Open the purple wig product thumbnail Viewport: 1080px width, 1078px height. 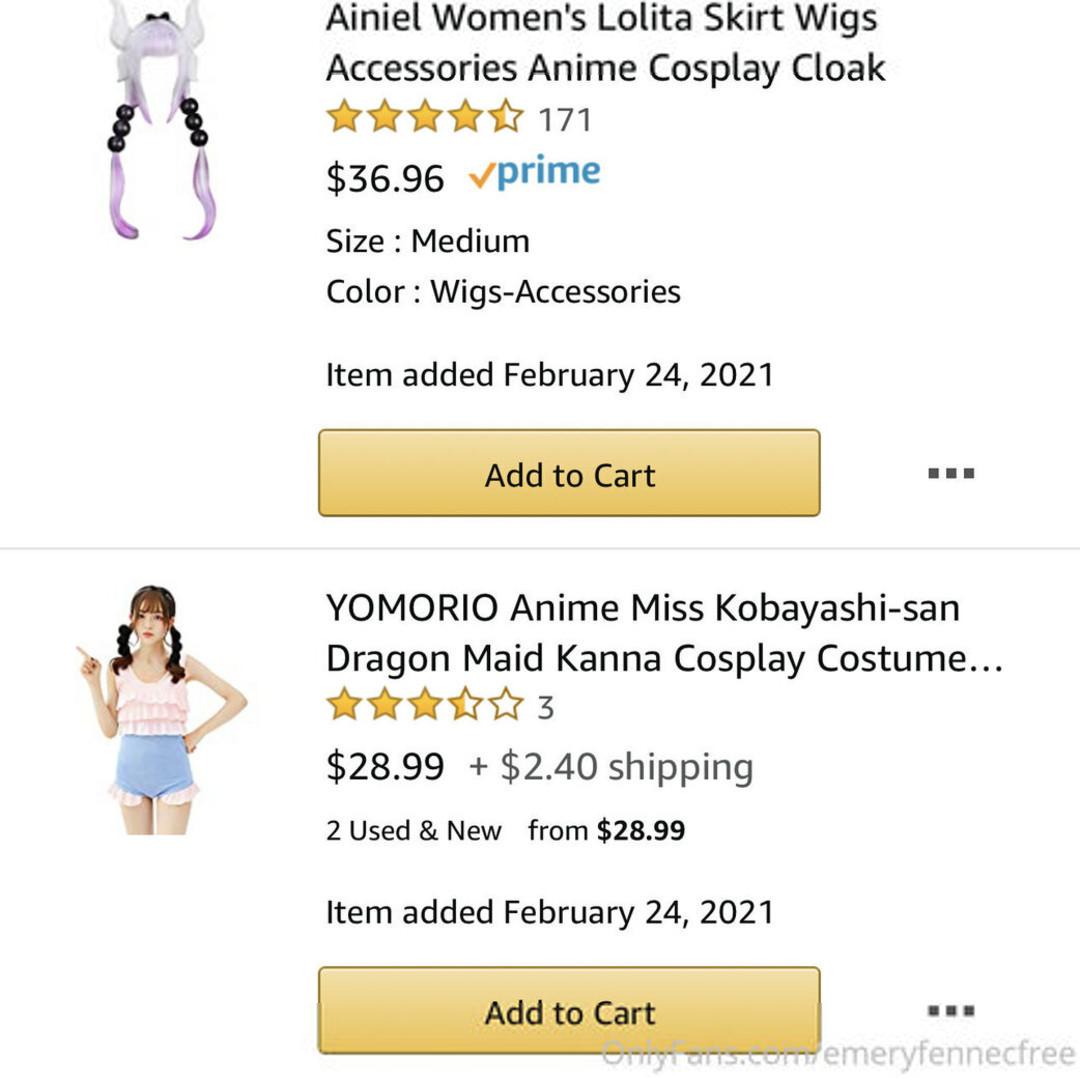tap(158, 120)
